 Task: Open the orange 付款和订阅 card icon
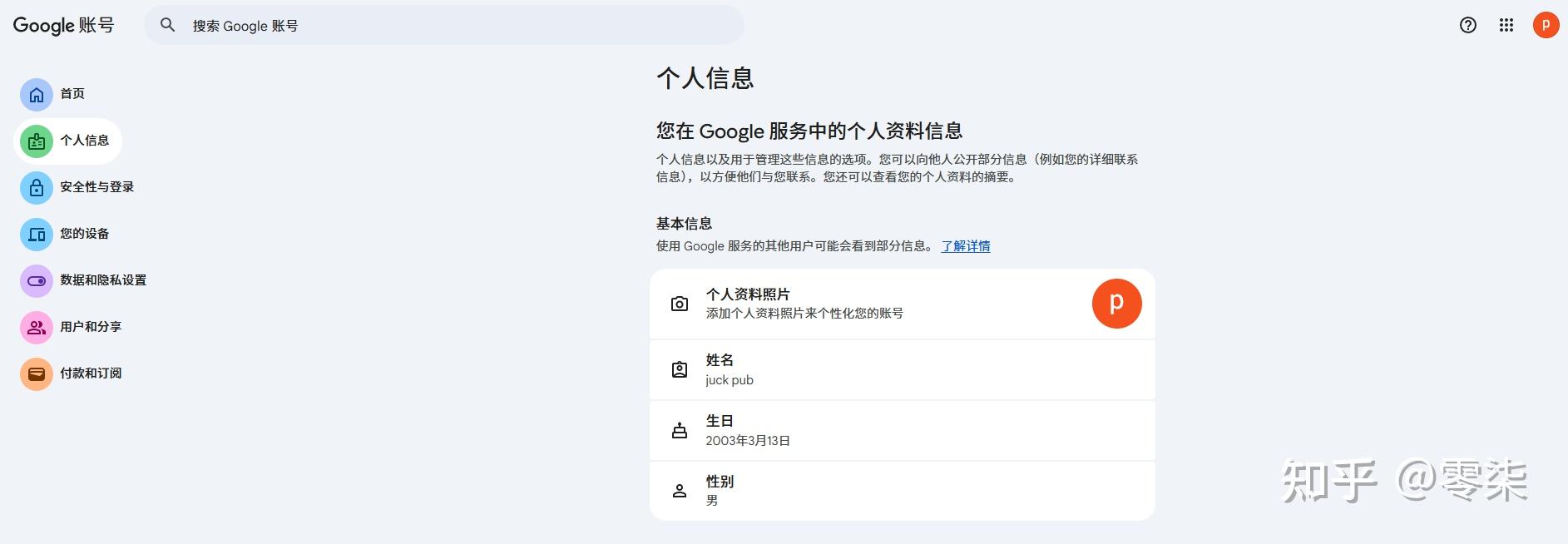coord(37,374)
